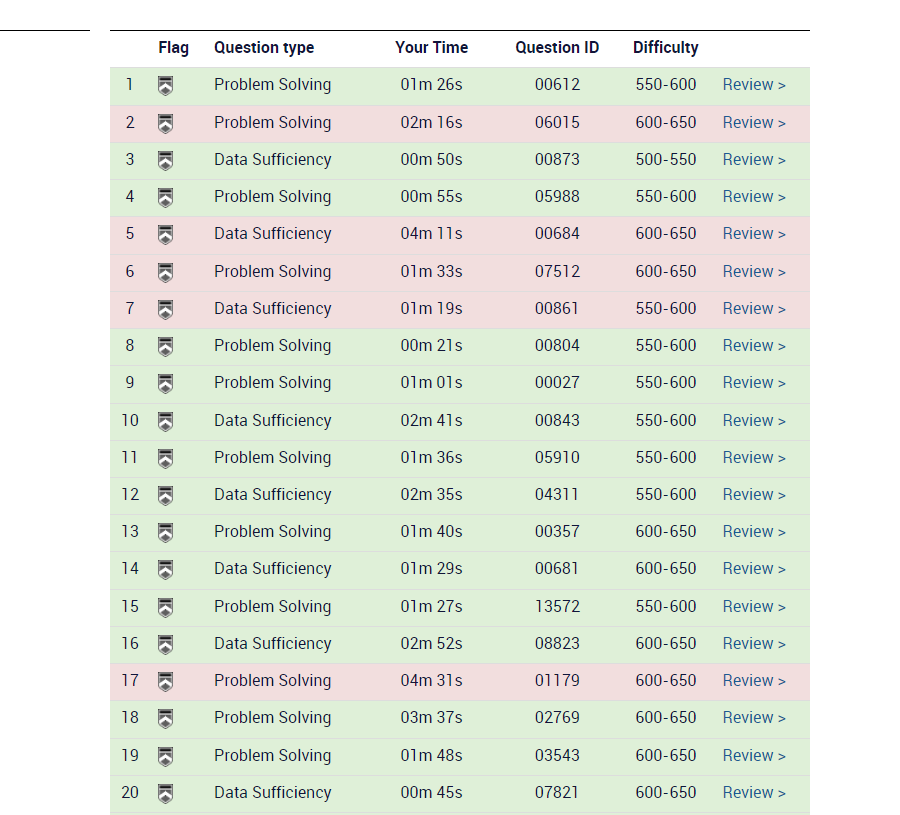Screen dimensions: 900x815
Task: Click the Difficulty column header
Action: (x=665, y=48)
